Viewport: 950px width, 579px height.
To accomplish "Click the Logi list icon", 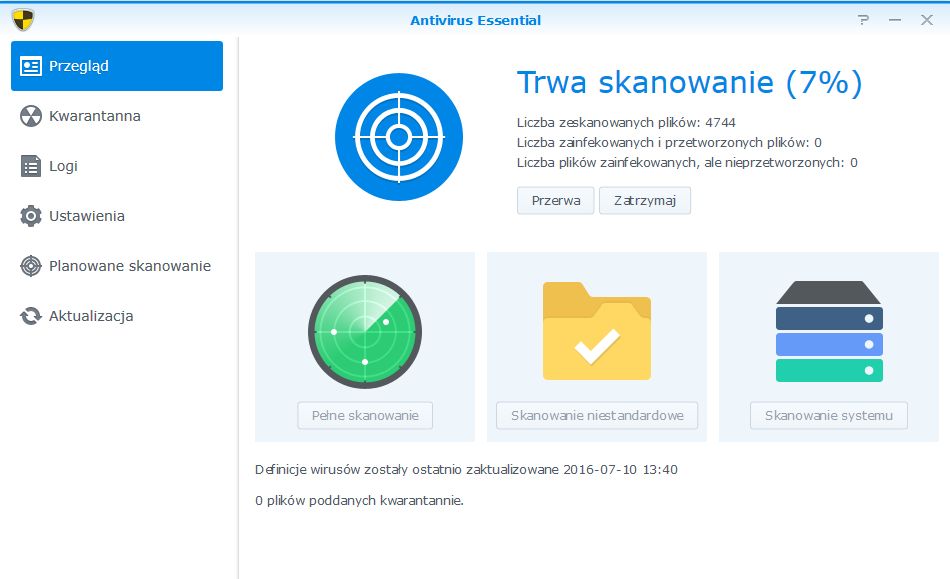I will [x=31, y=166].
